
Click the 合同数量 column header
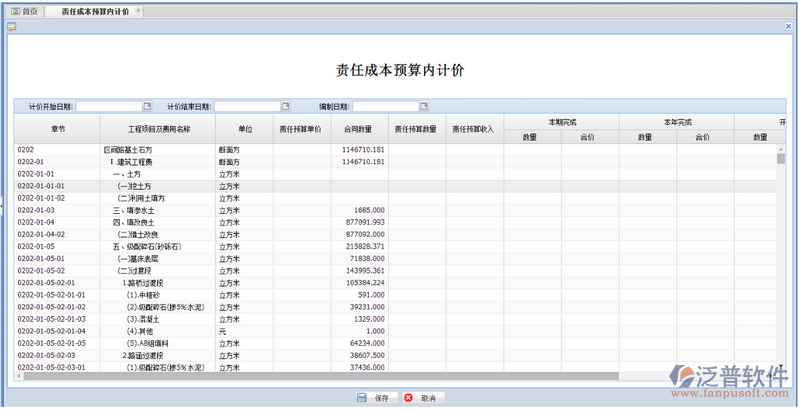click(x=358, y=129)
